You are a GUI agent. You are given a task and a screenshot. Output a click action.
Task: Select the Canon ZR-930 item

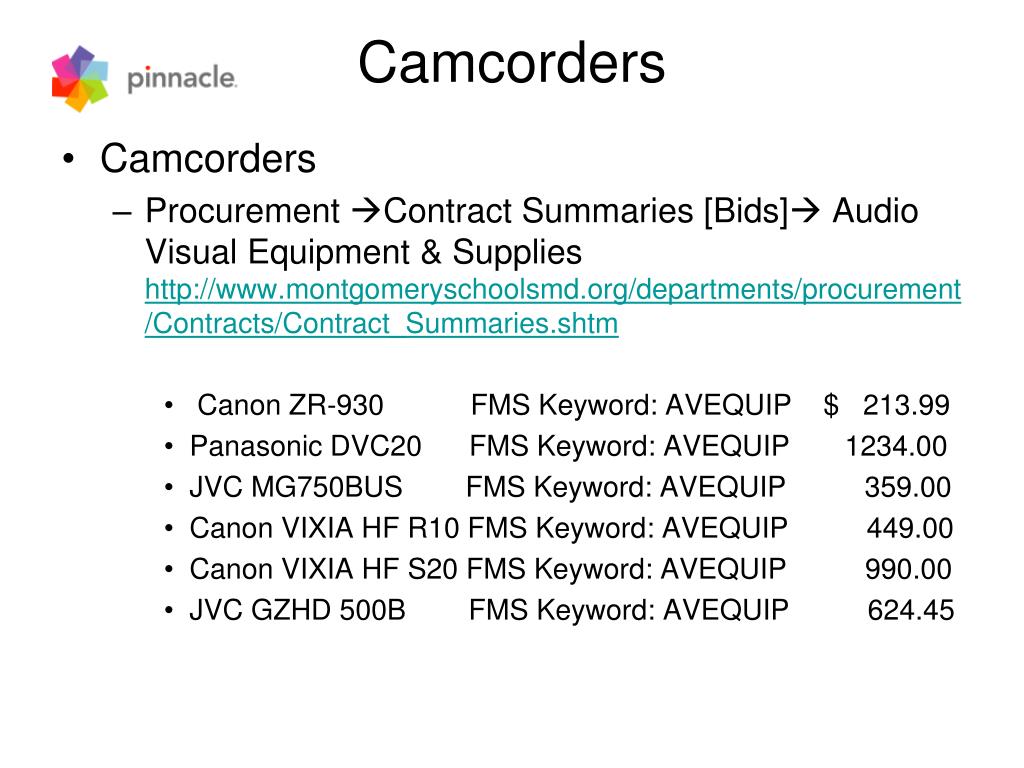(x=290, y=406)
